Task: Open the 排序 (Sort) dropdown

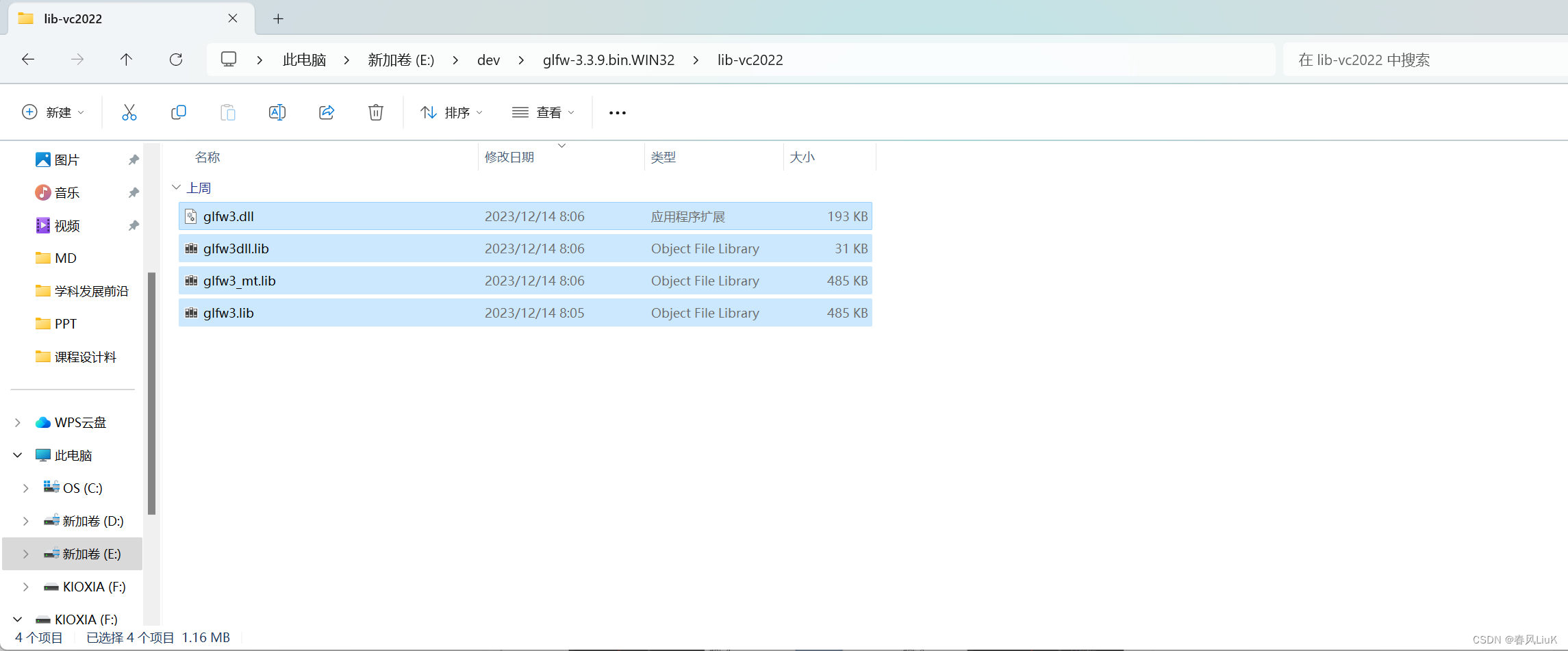Action: [452, 112]
